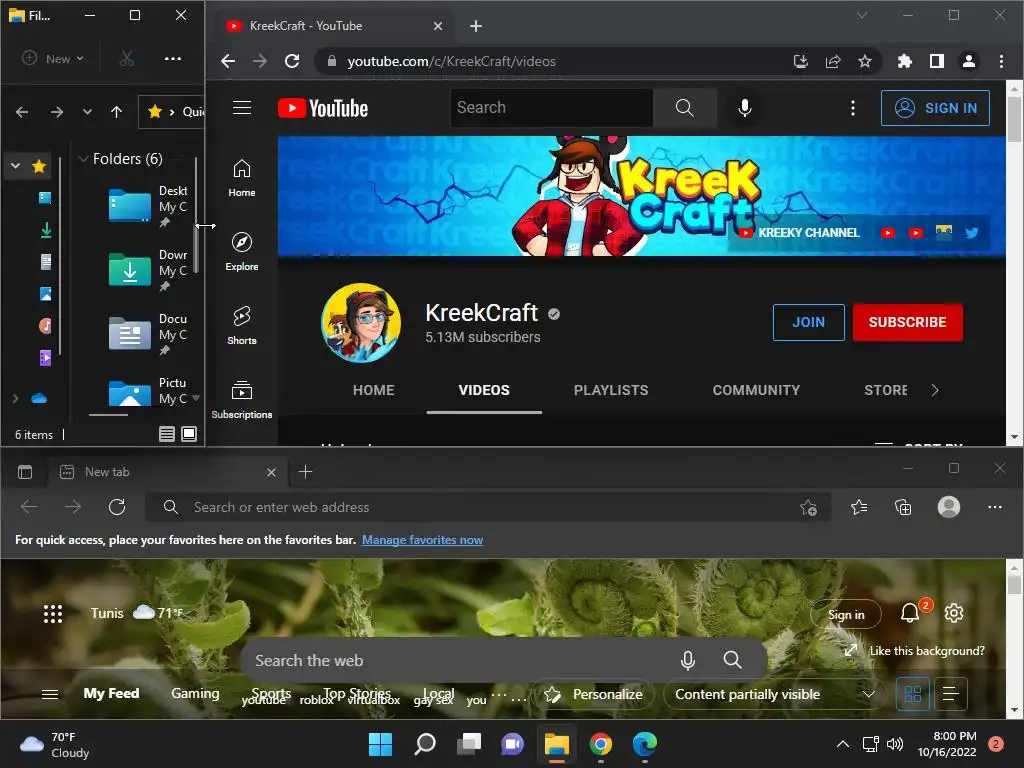Click Edge voice search microphone
This screenshot has height=768, width=1024.
688,660
